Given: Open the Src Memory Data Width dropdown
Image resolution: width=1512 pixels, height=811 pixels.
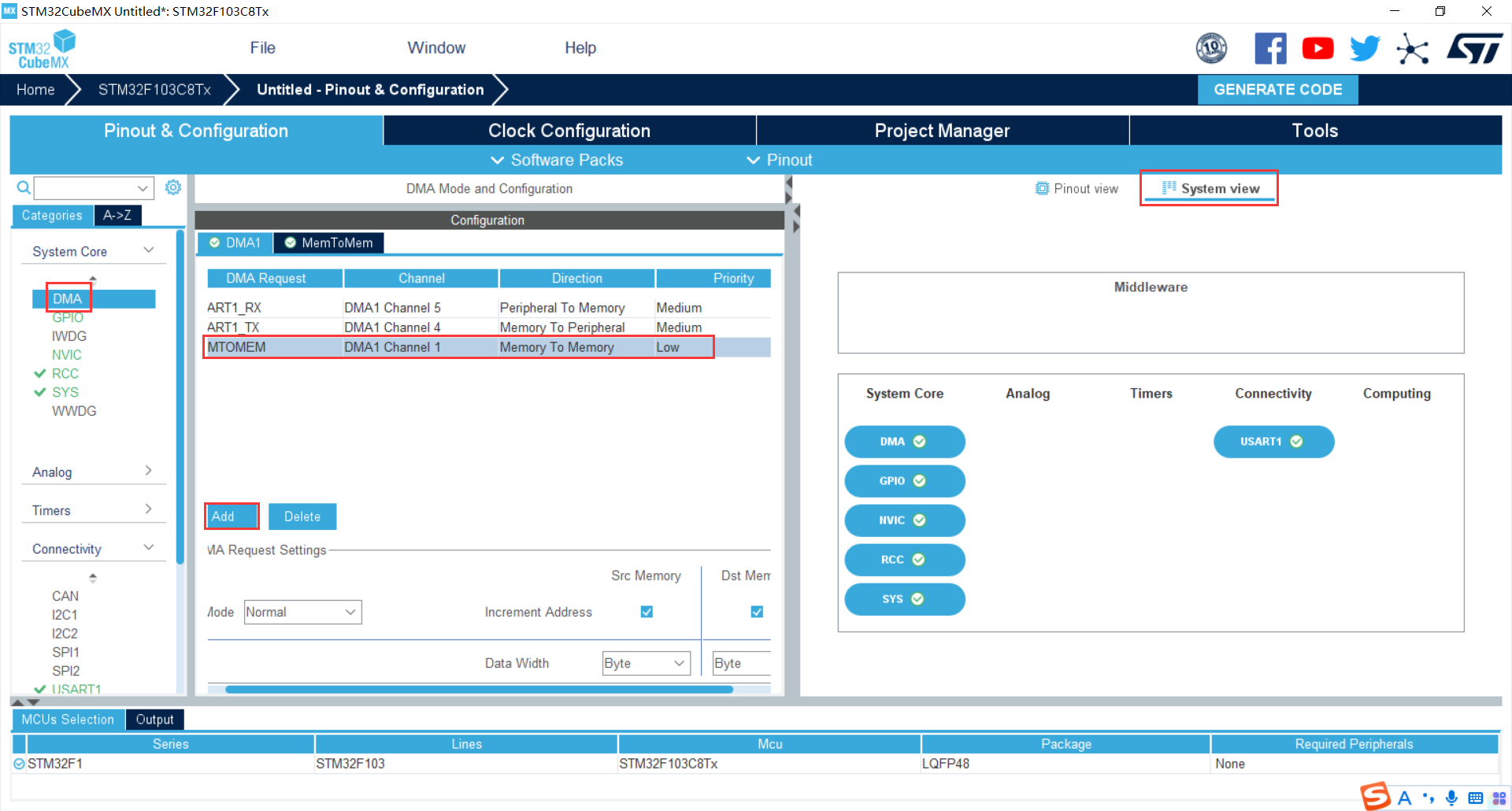Looking at the screenshot, I should (x=646, y=663).
